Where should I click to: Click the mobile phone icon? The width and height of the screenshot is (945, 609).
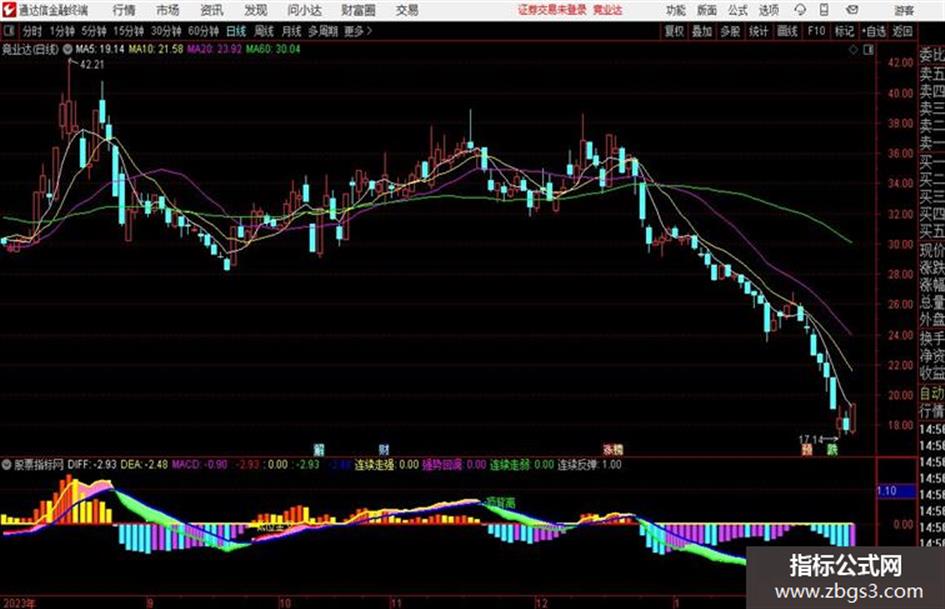tap(824, 10)
